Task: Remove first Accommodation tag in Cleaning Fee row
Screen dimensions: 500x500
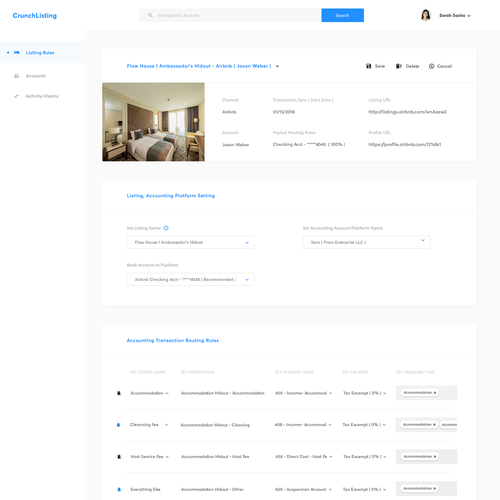Action: pyautogui.click(x=434, y=425)
